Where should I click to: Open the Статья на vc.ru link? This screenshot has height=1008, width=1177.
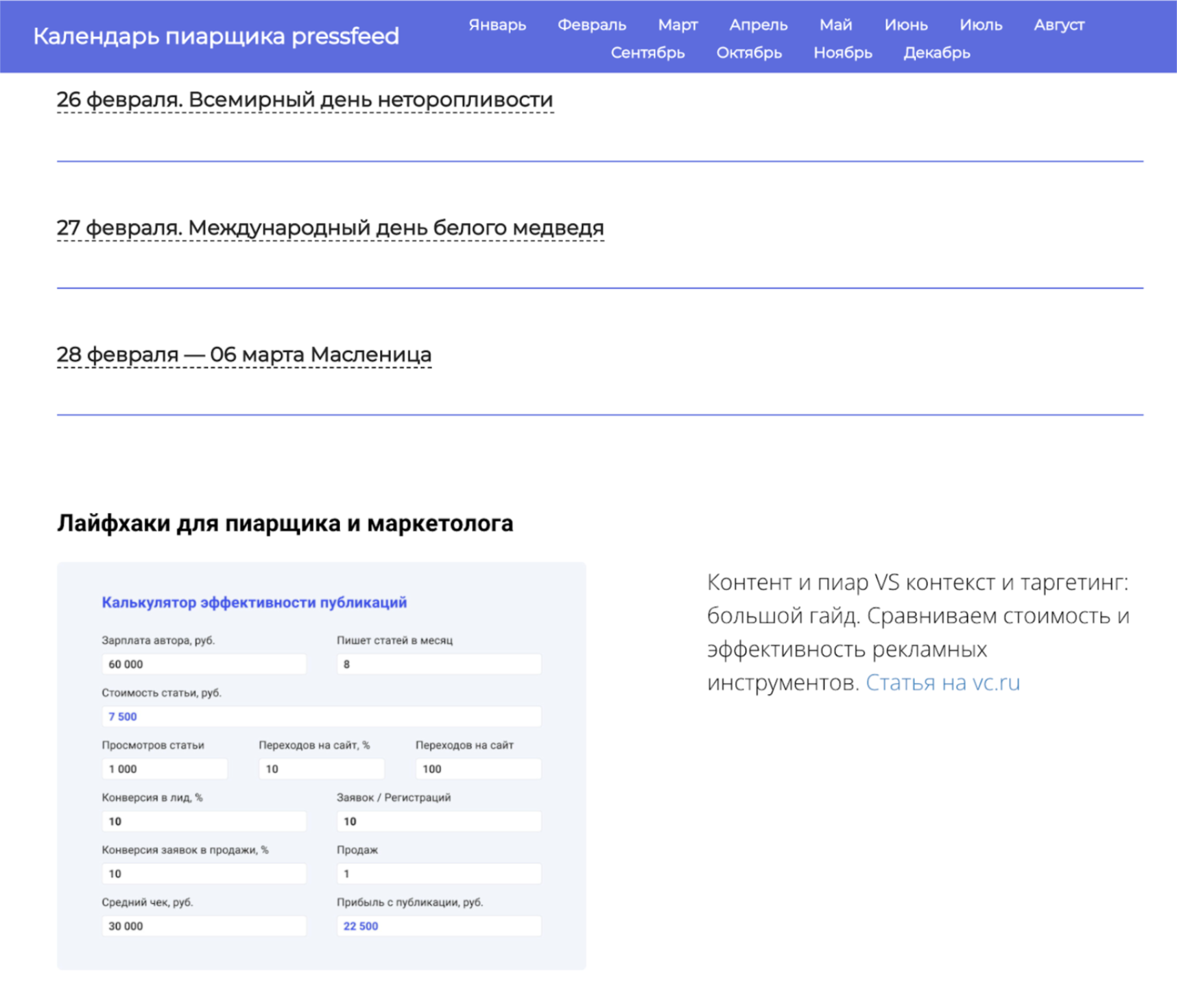coord(942,683)
